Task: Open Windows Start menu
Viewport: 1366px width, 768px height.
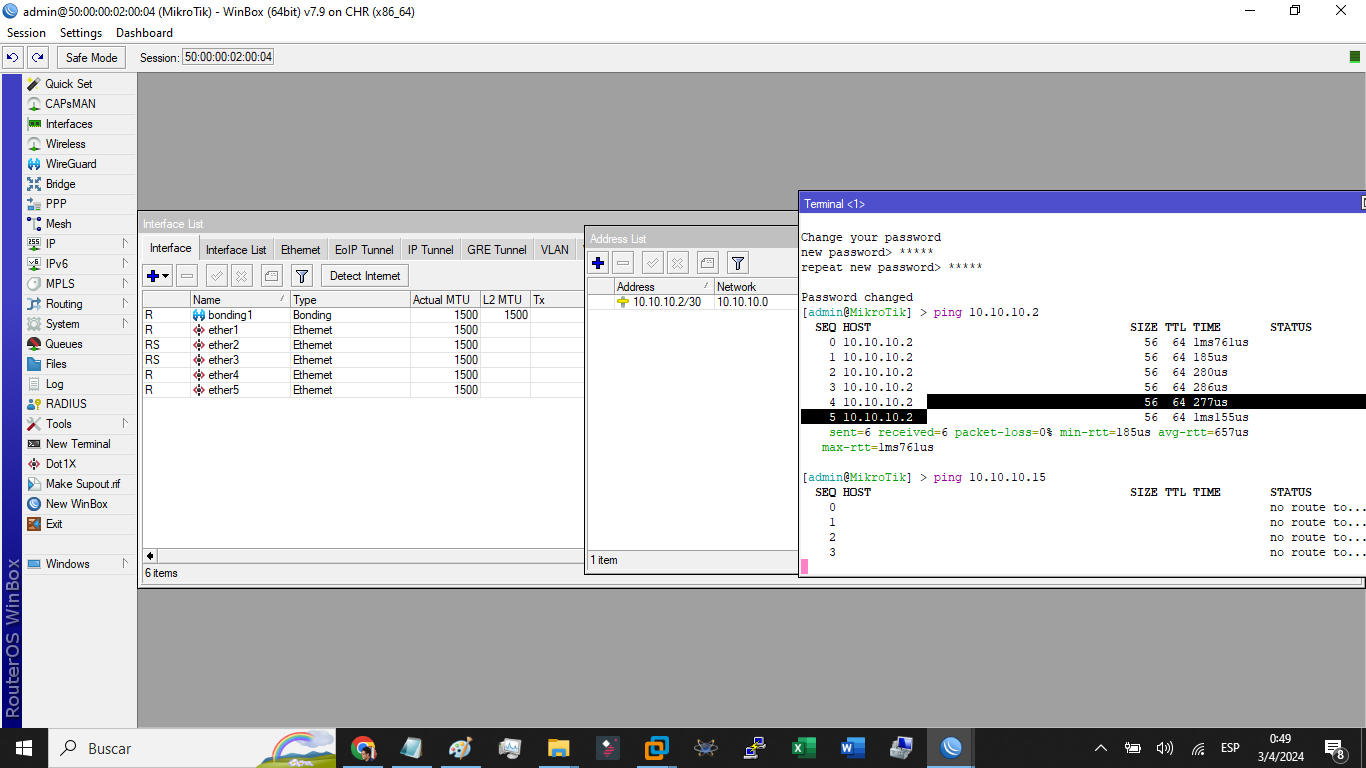Action: pyautogui.click(x=23, y=748)
